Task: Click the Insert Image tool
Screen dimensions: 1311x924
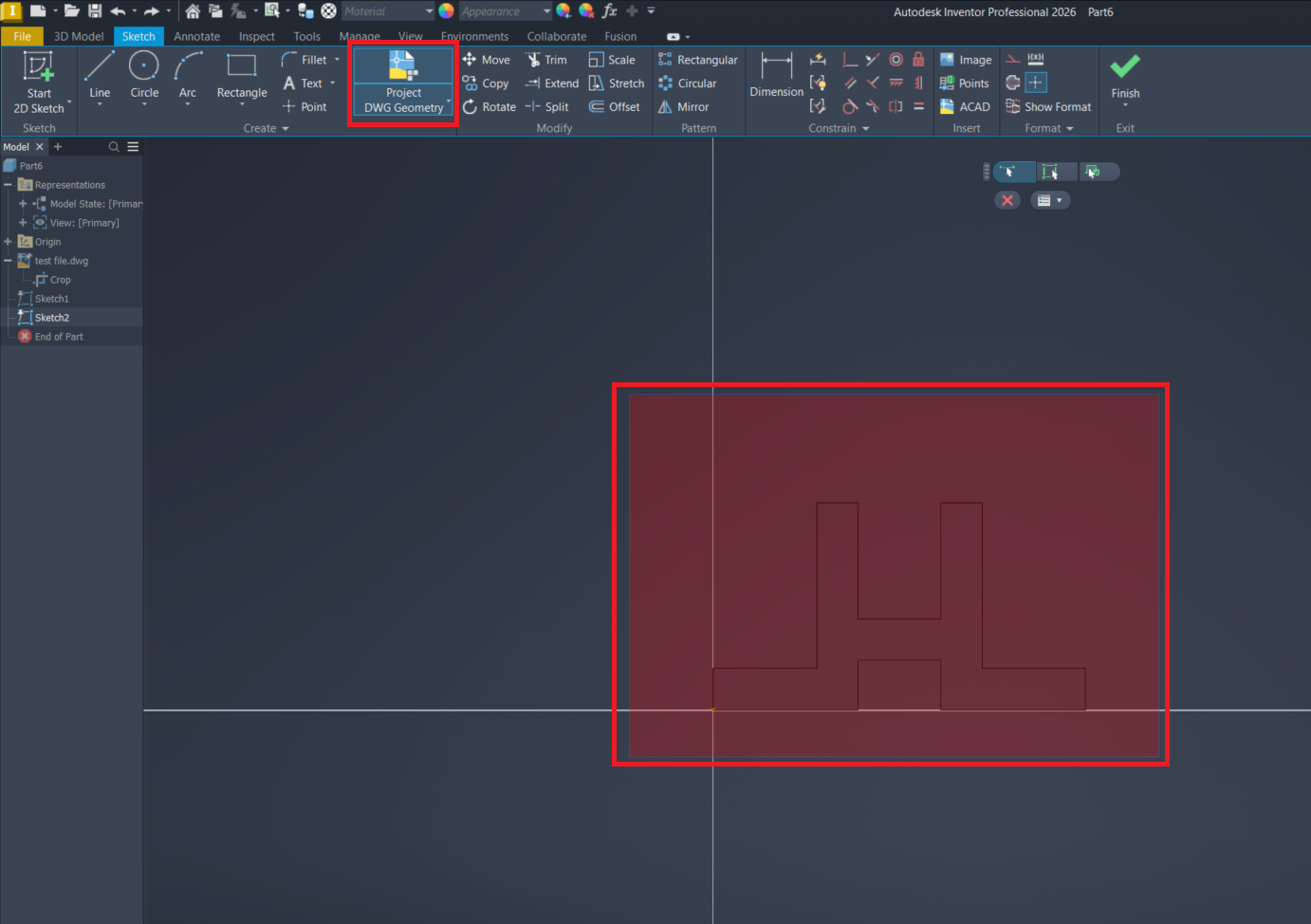Action: pyautogui.click(x=966, y=60)
